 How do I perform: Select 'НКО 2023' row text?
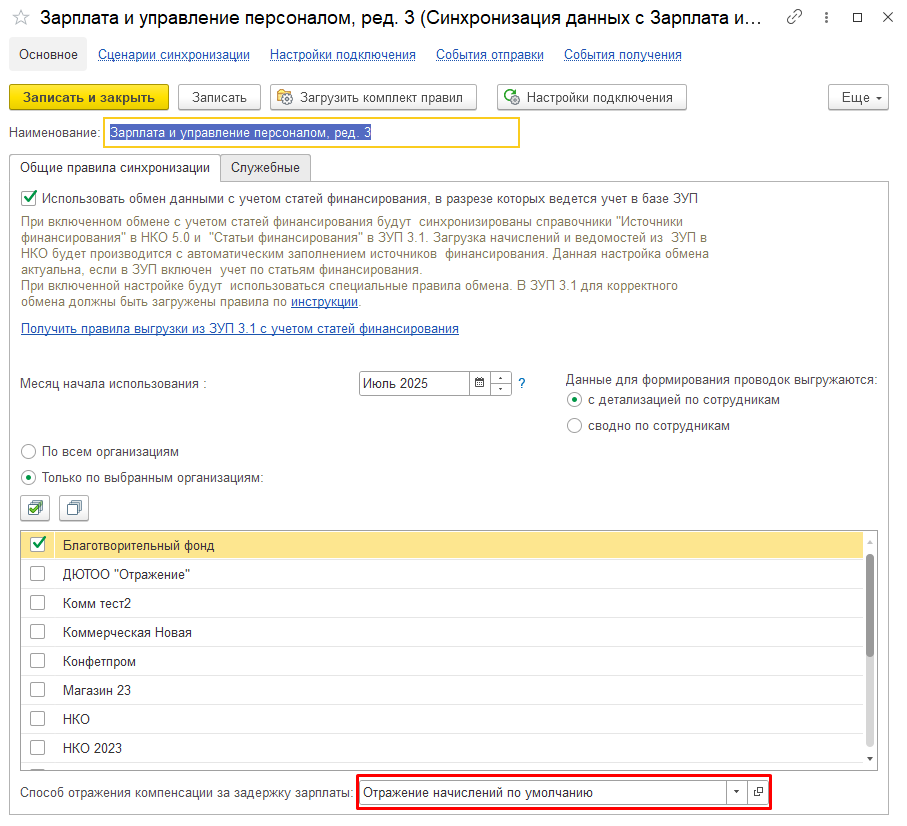point(92,748)
